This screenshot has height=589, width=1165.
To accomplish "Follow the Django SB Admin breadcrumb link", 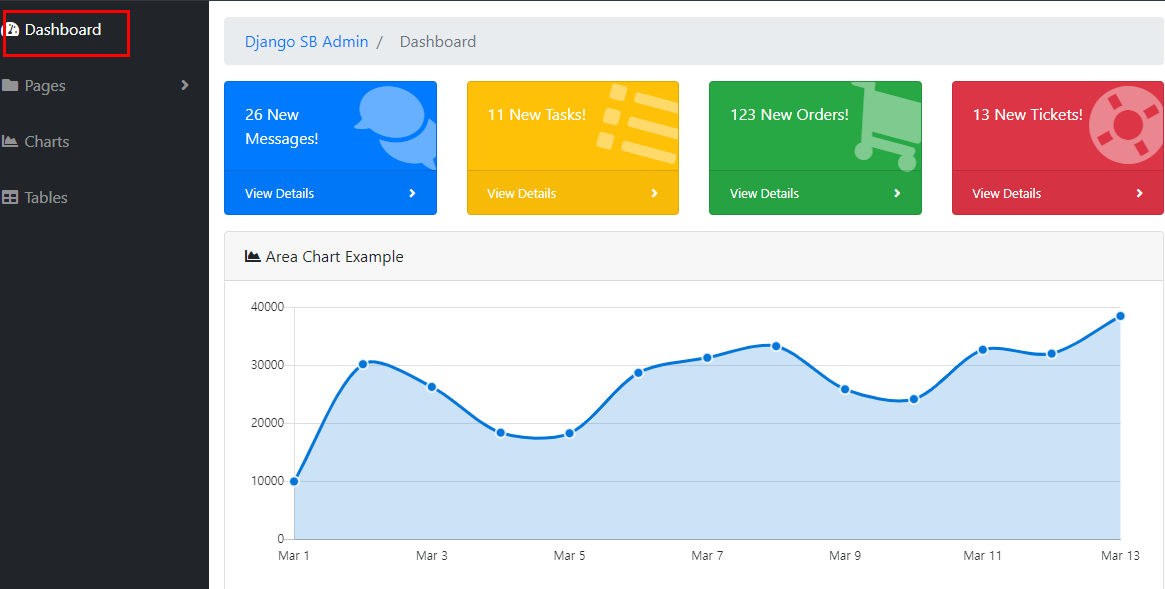I will click(x=307, y=42).
